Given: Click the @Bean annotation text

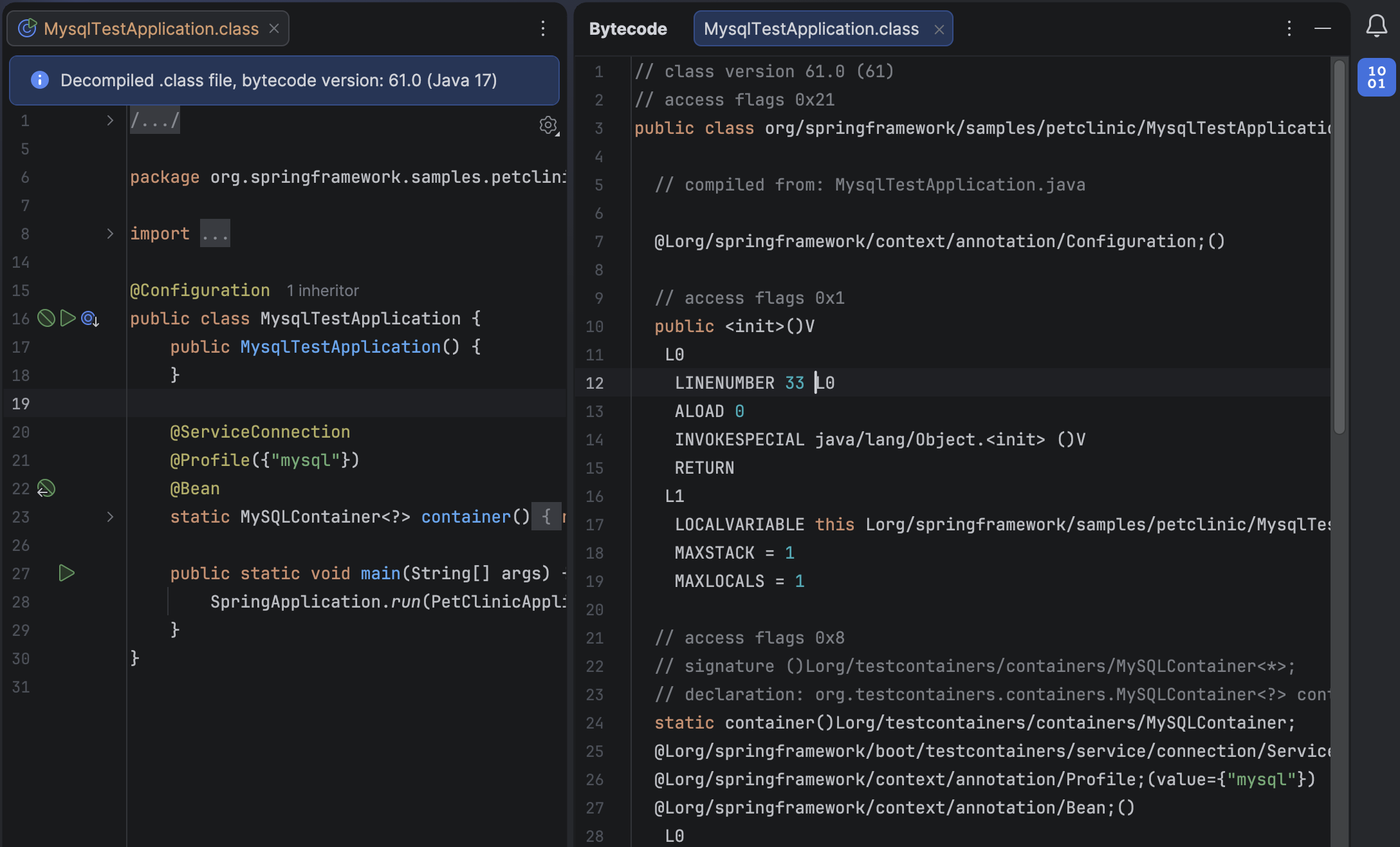Looking at the screenshot, I should click(x=195, y=489).
